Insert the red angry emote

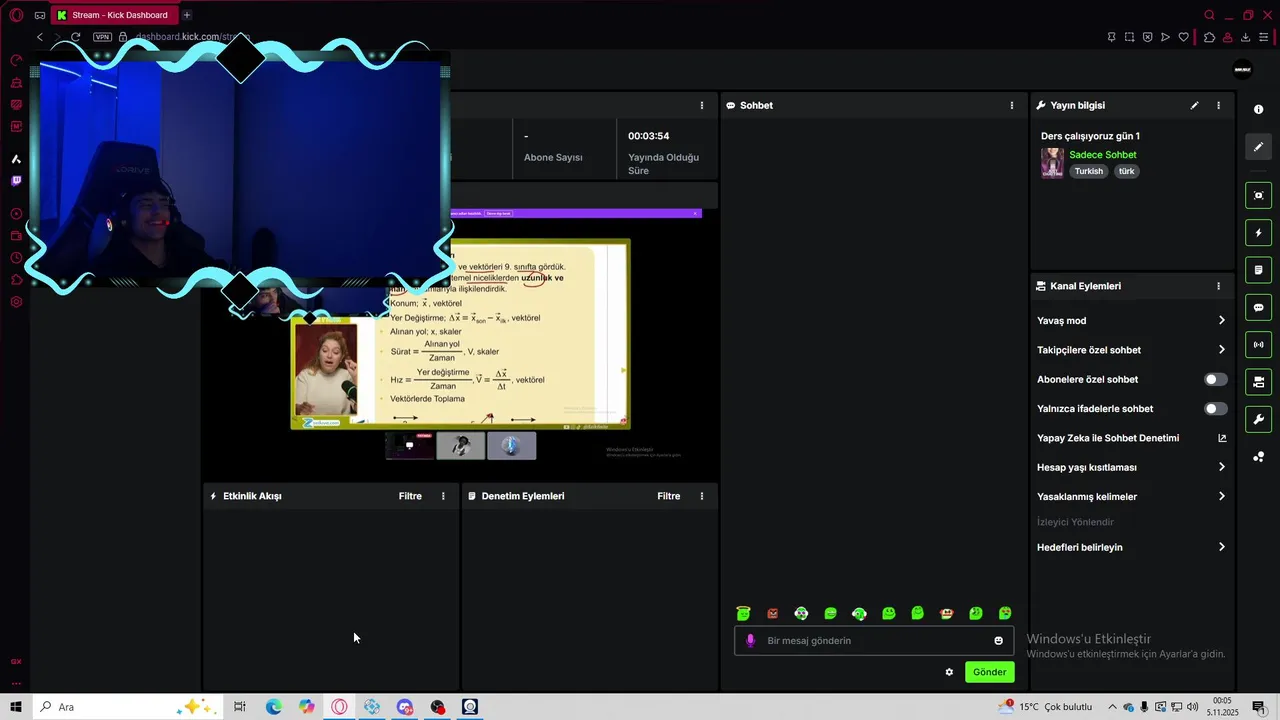[x=772, y=614]
